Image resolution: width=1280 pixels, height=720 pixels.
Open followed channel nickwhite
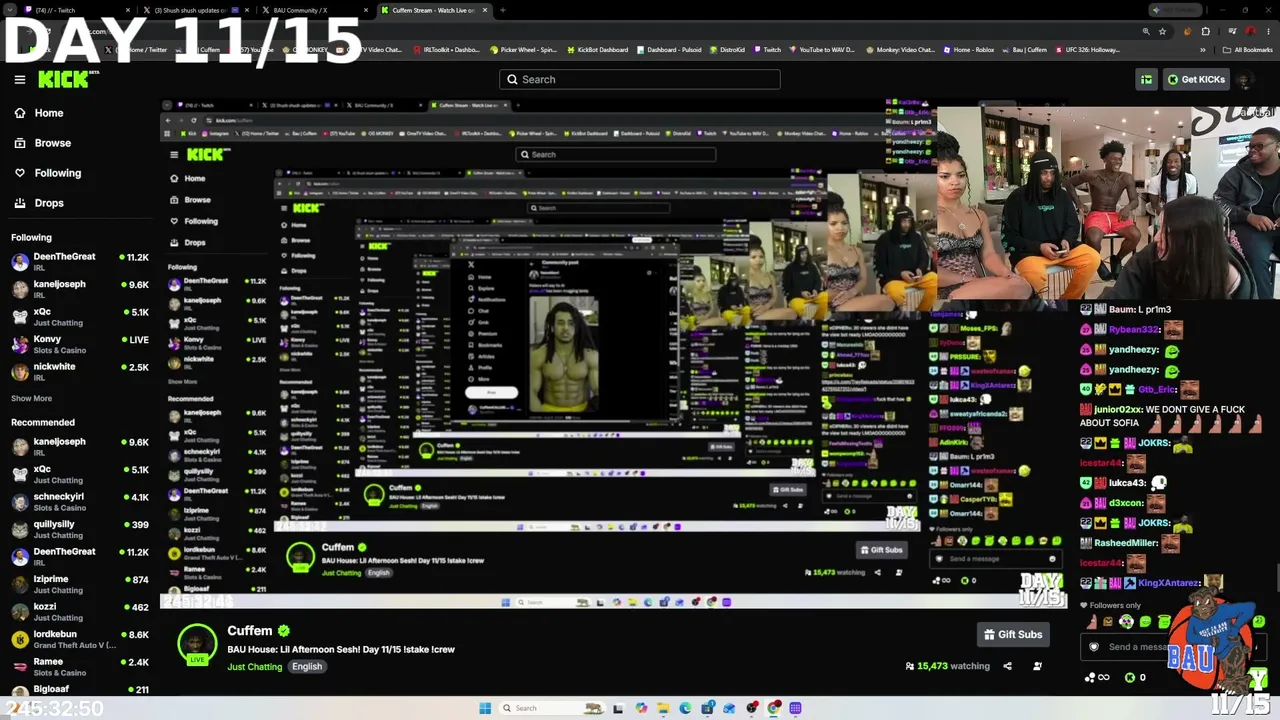coord(80,372)
